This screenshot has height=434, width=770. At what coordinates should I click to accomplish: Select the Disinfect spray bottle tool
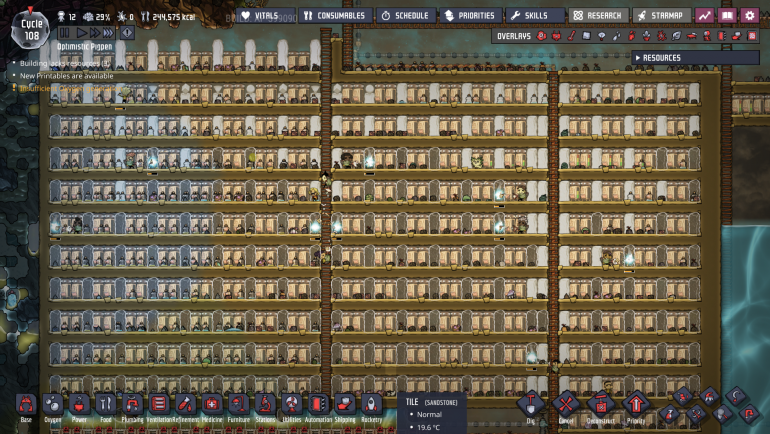tap(670, 414)
